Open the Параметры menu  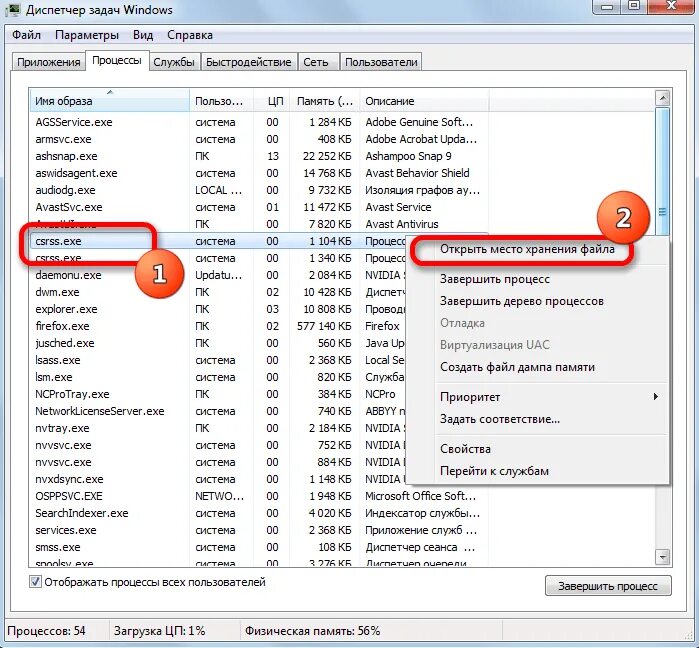click(x=86, y=35)
